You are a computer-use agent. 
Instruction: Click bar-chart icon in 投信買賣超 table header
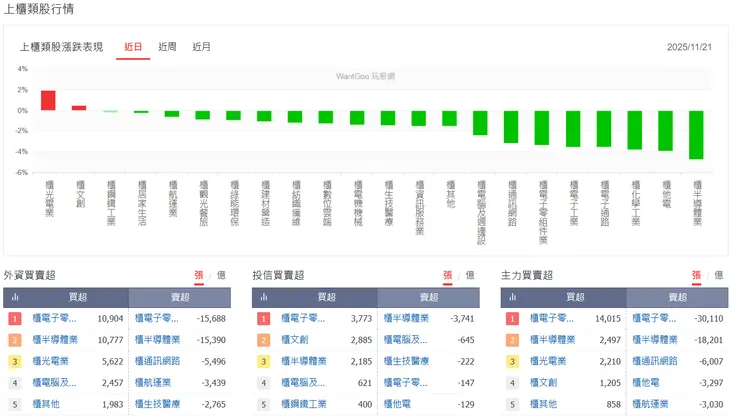[263, 297]
